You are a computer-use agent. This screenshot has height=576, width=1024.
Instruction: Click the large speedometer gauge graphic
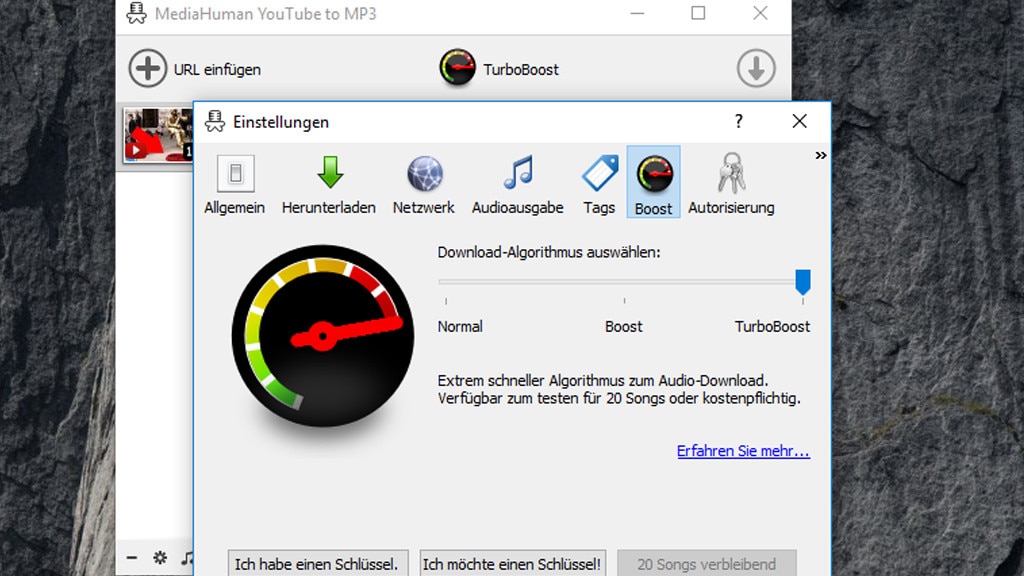click(x=323, y=336)
